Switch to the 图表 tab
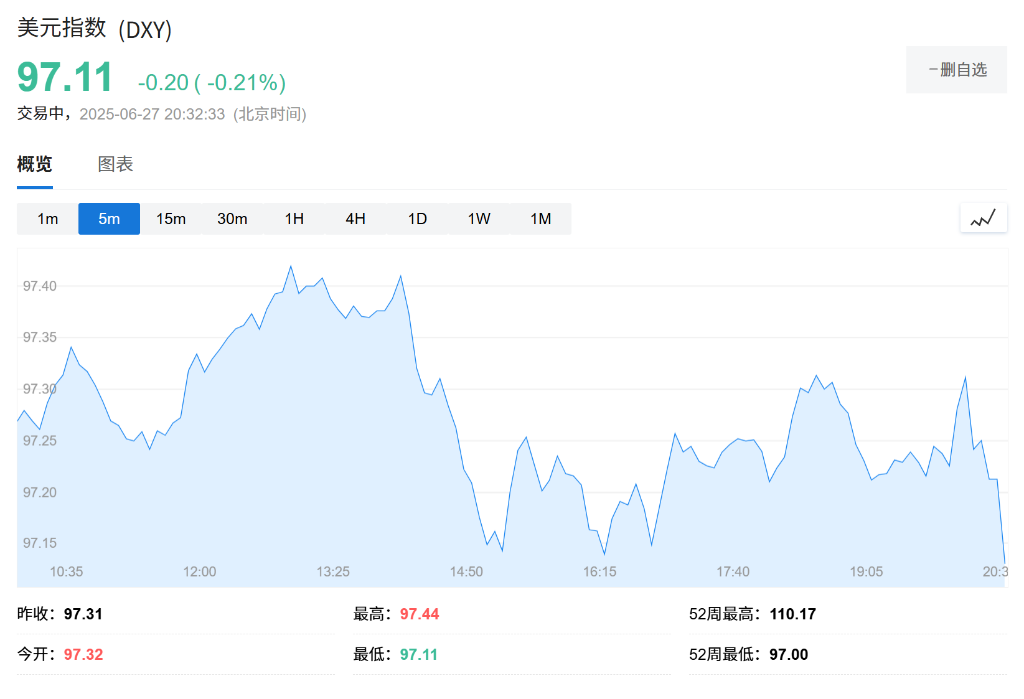Screen dimensions: 1024x699 pos(116,164)
